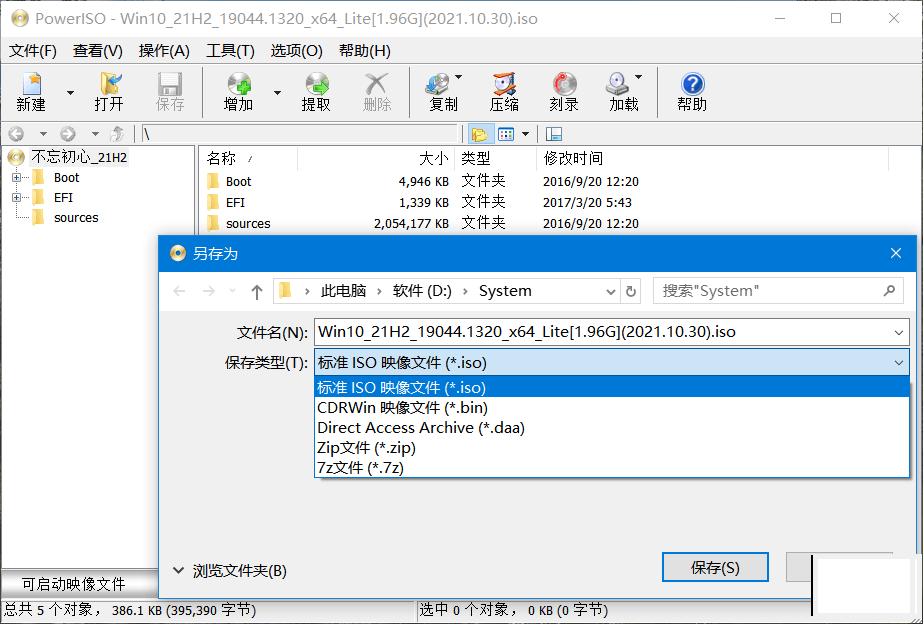Open the 查看(V) menu
The width and height of the screenshot is (923, 624).
point(98,51)
